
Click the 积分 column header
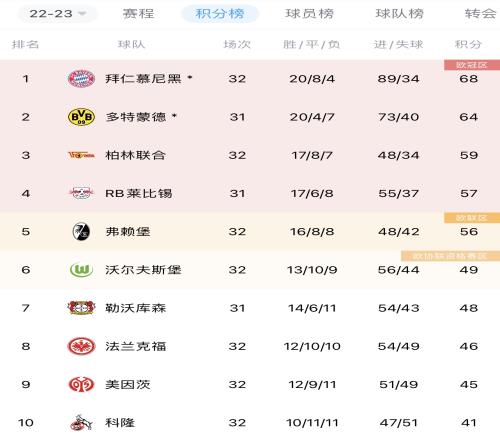click(468, 44)
